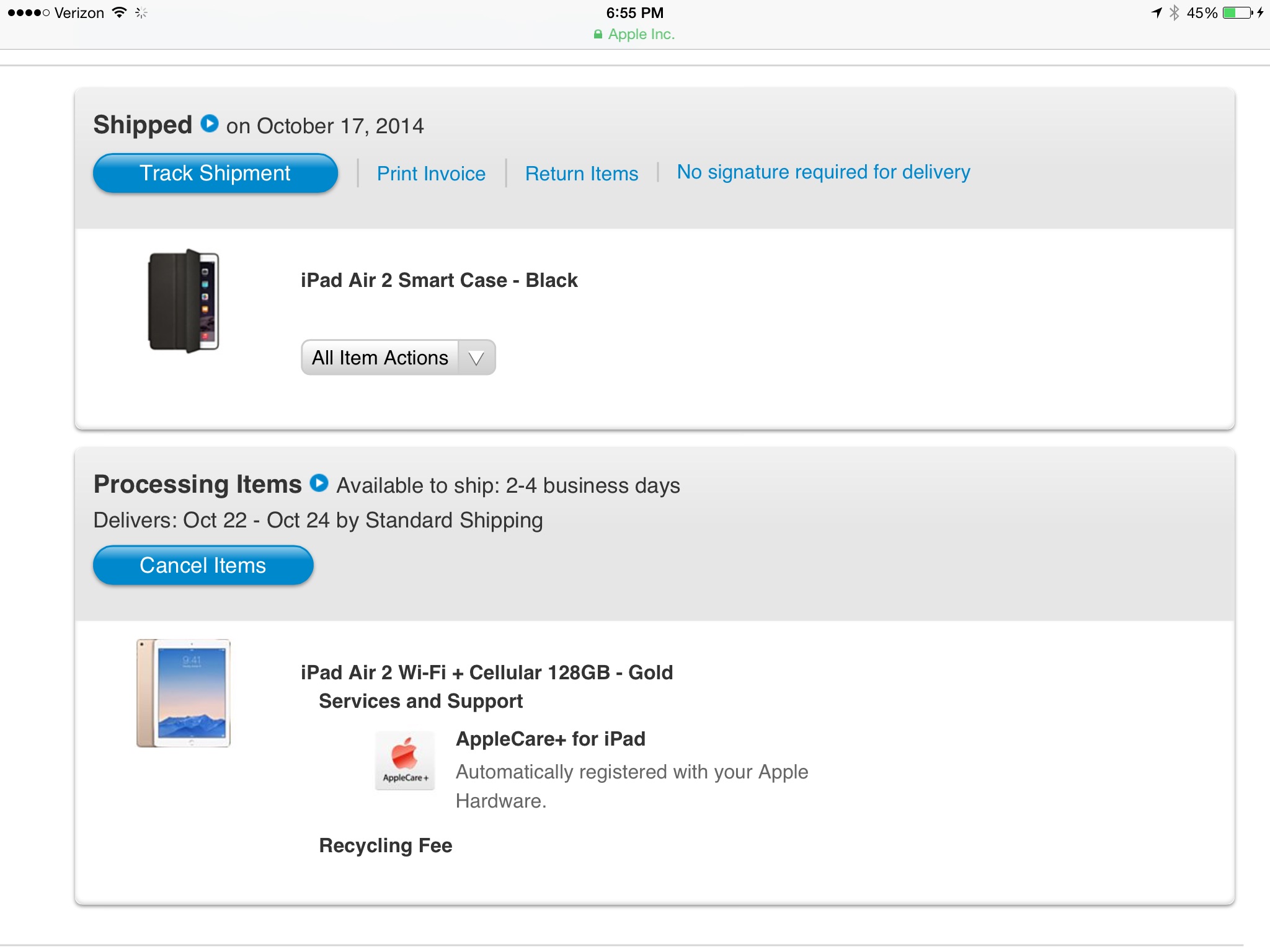
Task: Click the Recycling Fee label
Action: (x=386, y=845)
